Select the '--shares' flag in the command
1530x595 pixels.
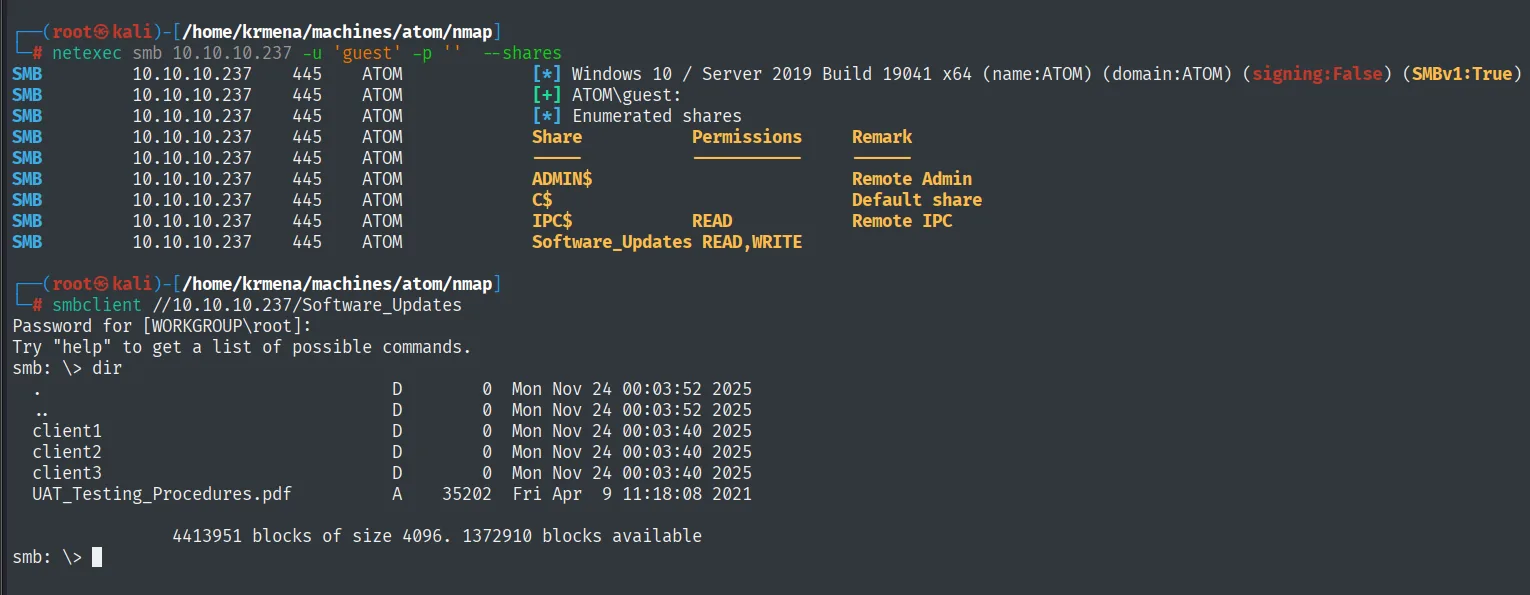(522, 53)
